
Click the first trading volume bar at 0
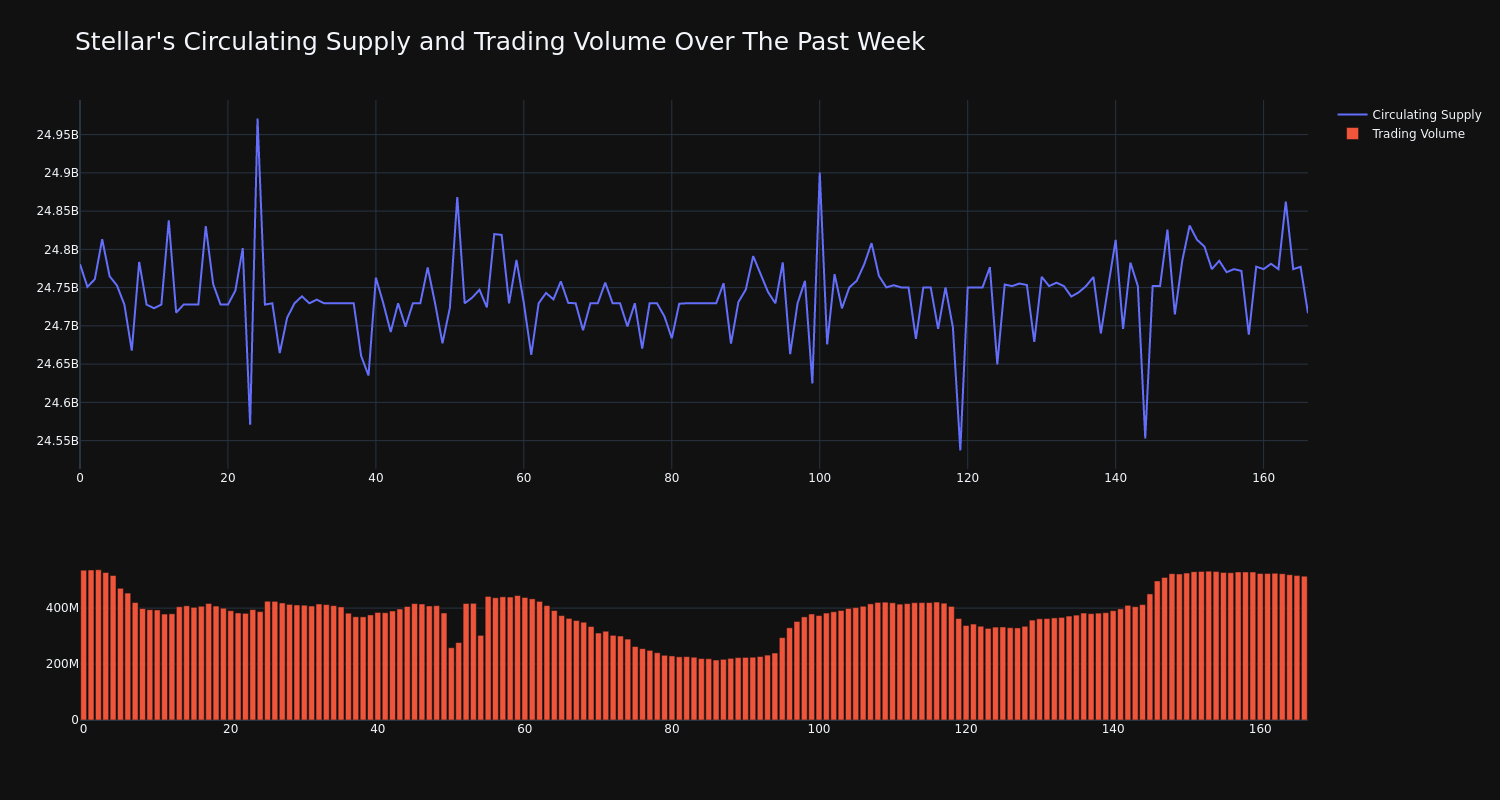[x=84, y=645]
